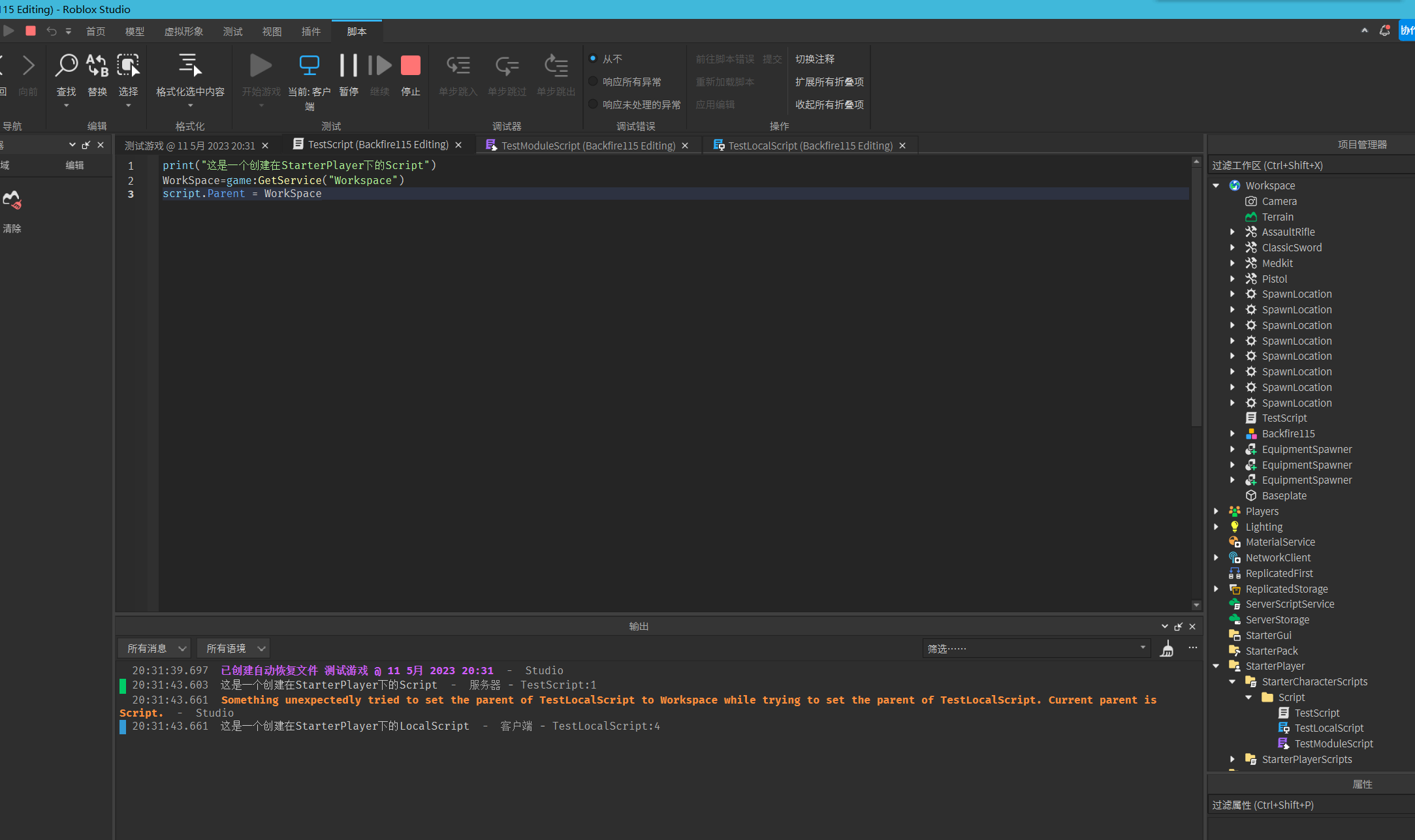Open the View (视图) ribbon tab

(272, 31)
